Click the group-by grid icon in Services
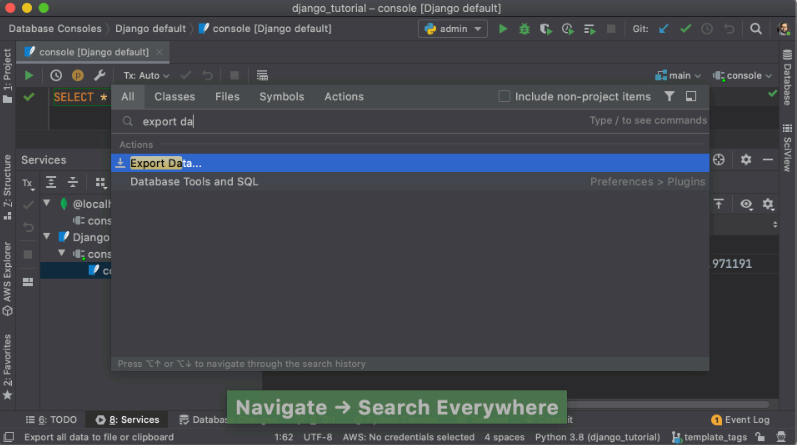The image size is (798, 445). pyautogui.click(x=101, y=182)
